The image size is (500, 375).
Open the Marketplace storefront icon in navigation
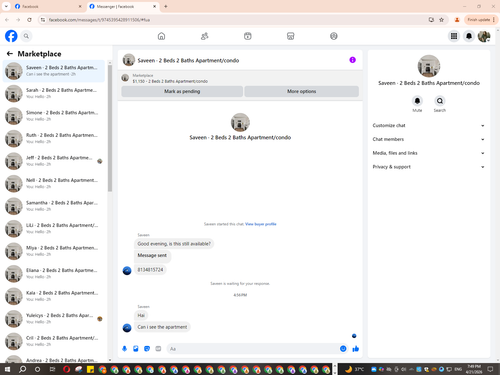tap(290, 36)
